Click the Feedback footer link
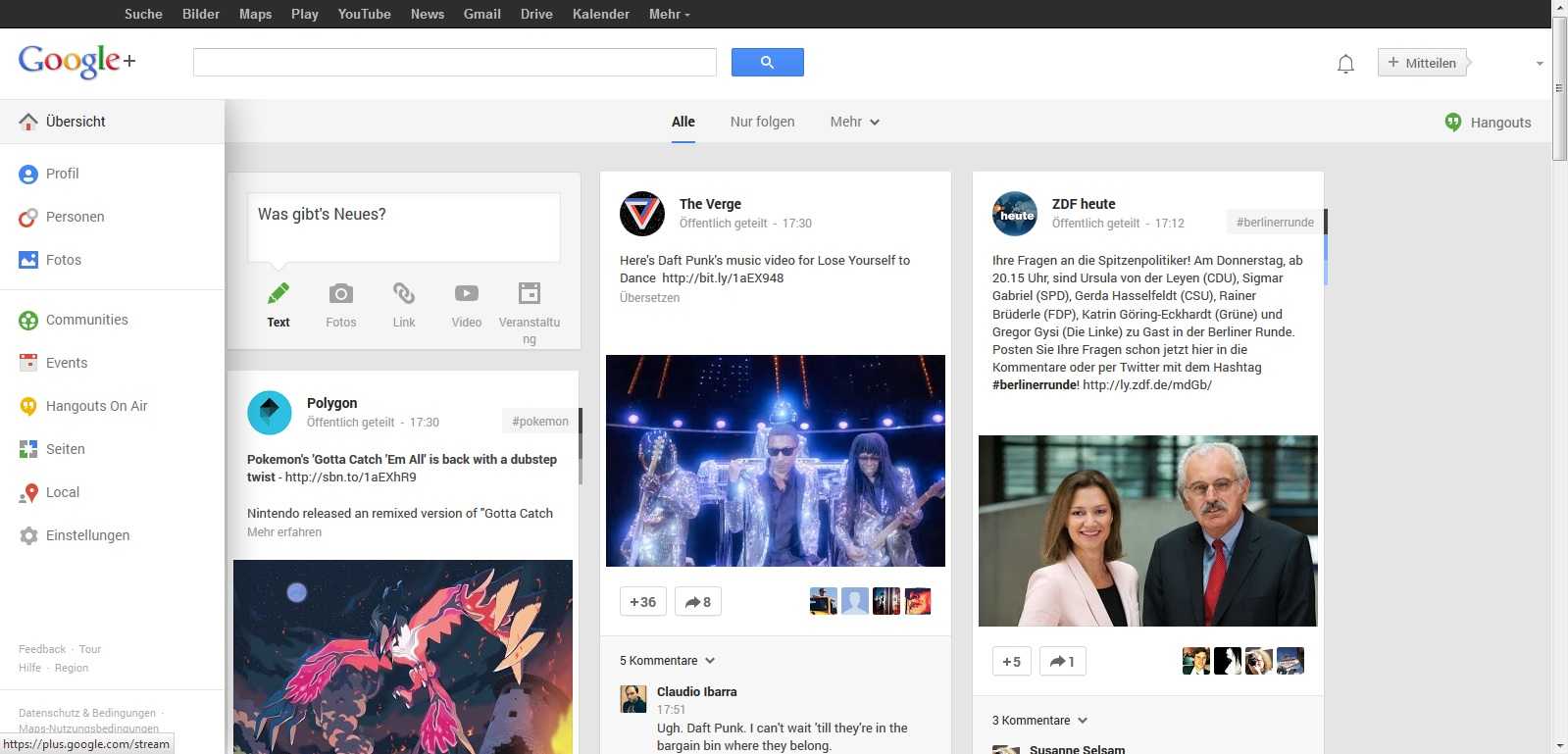Screen dimensions: 1568x754 coord(42,649)
